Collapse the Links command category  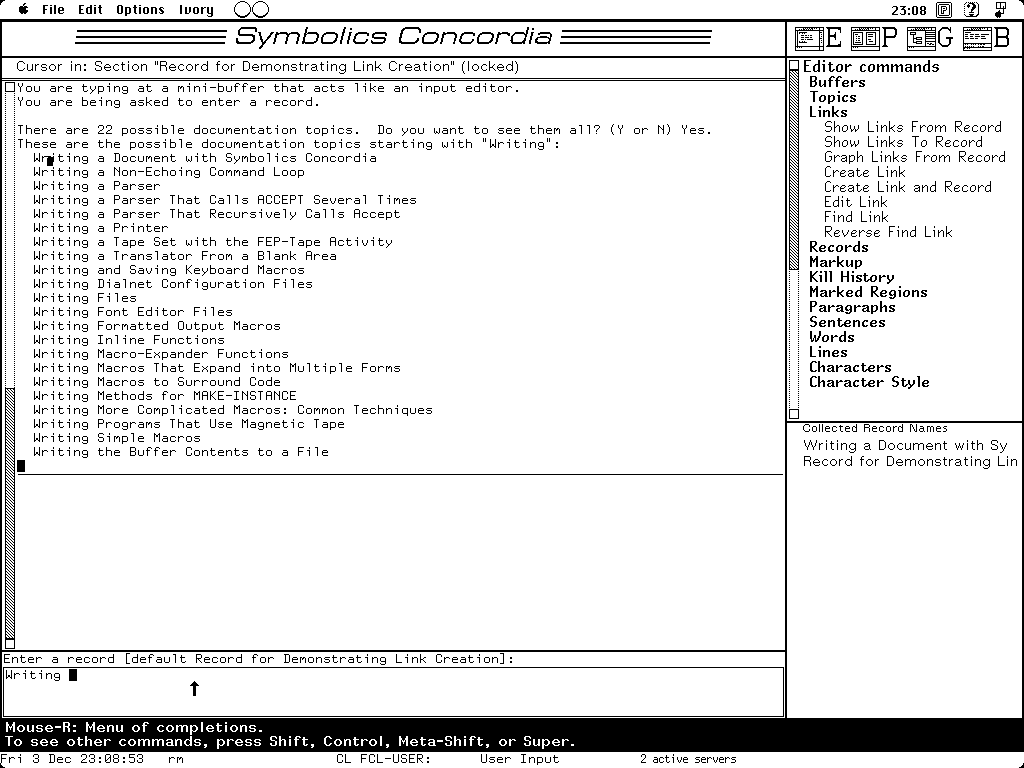828,112
